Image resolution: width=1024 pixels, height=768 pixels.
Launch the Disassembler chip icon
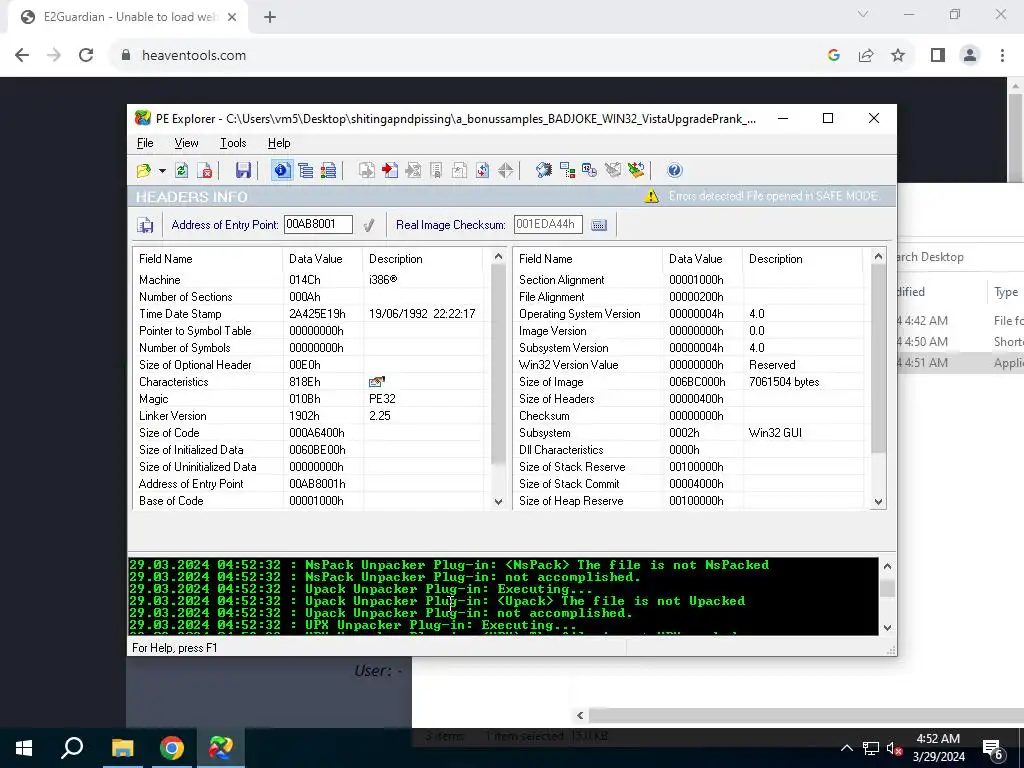click(x=543, y=170)
